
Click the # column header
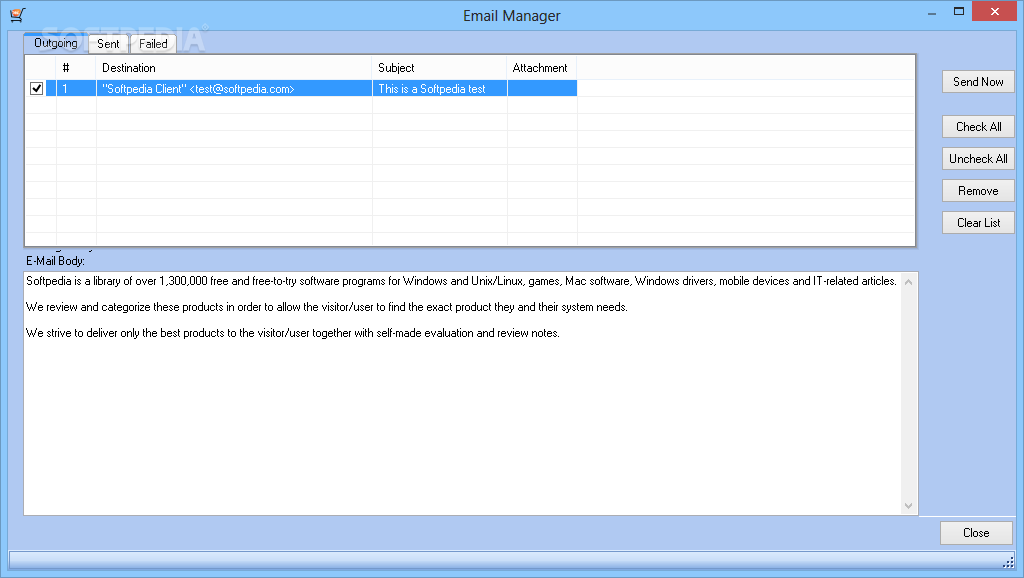point(76,68)
